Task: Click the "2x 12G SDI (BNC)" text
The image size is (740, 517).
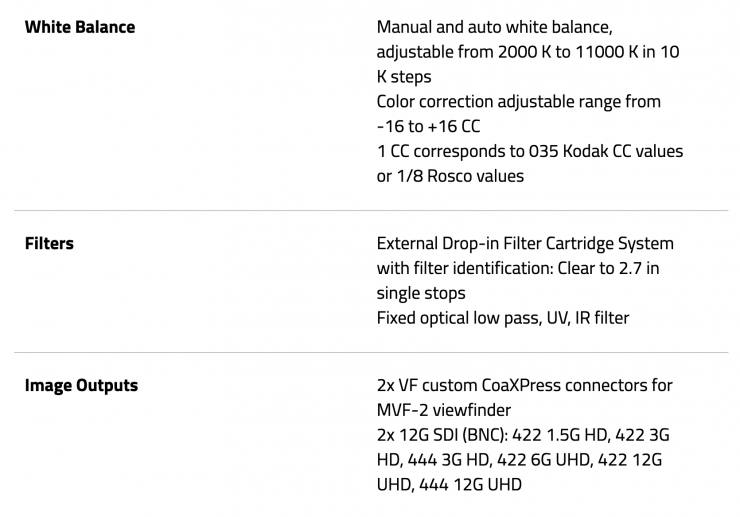Action: click(442, 435)
